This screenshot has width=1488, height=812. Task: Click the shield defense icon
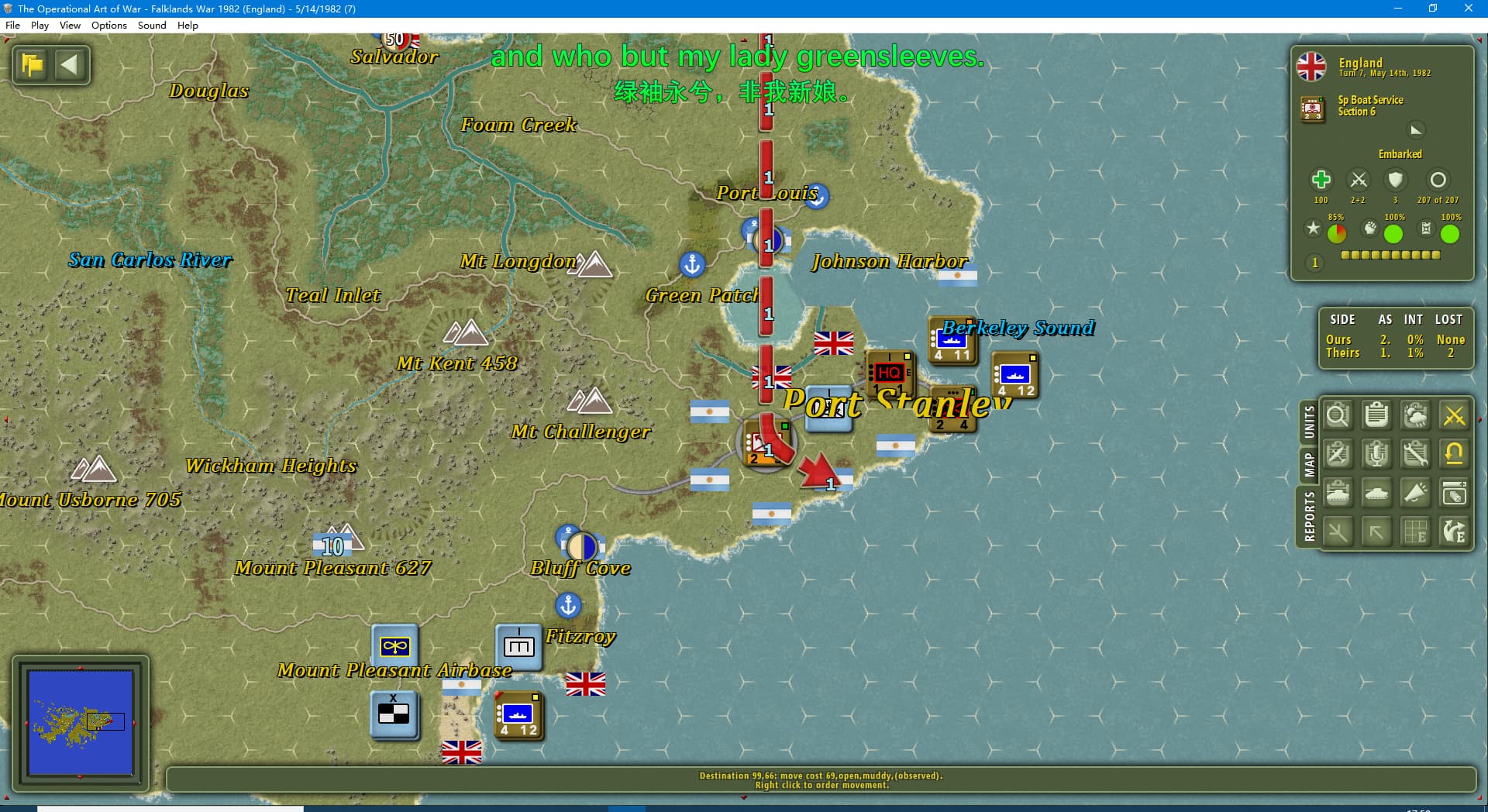click(1395, 180)
